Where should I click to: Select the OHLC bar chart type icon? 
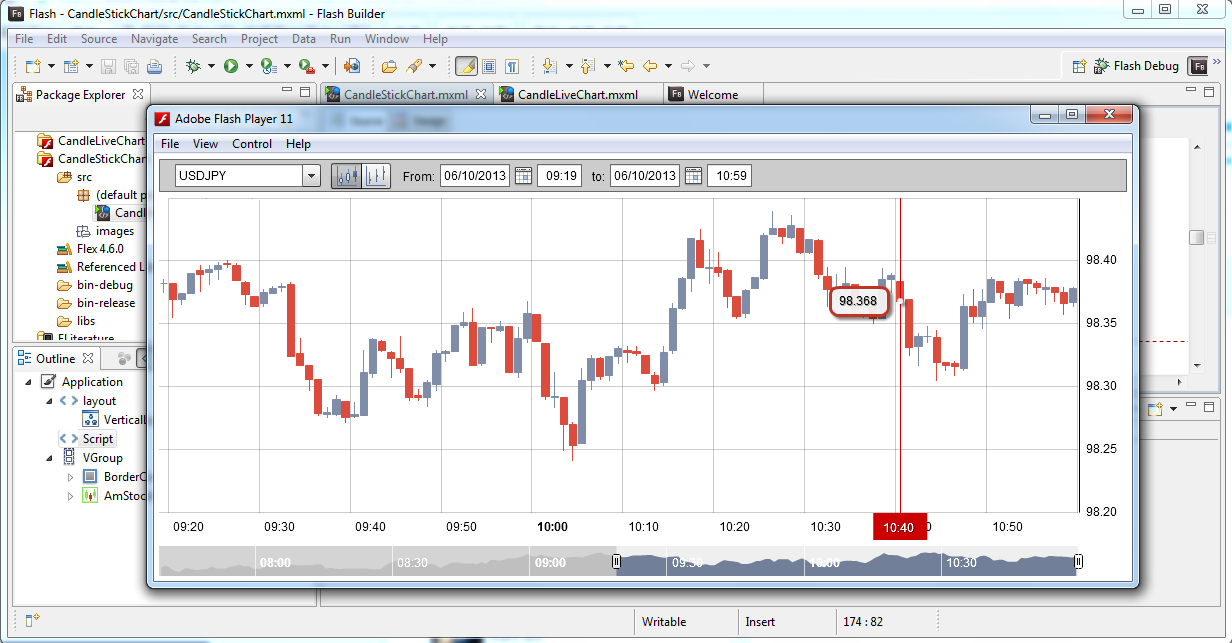(376, 175)
